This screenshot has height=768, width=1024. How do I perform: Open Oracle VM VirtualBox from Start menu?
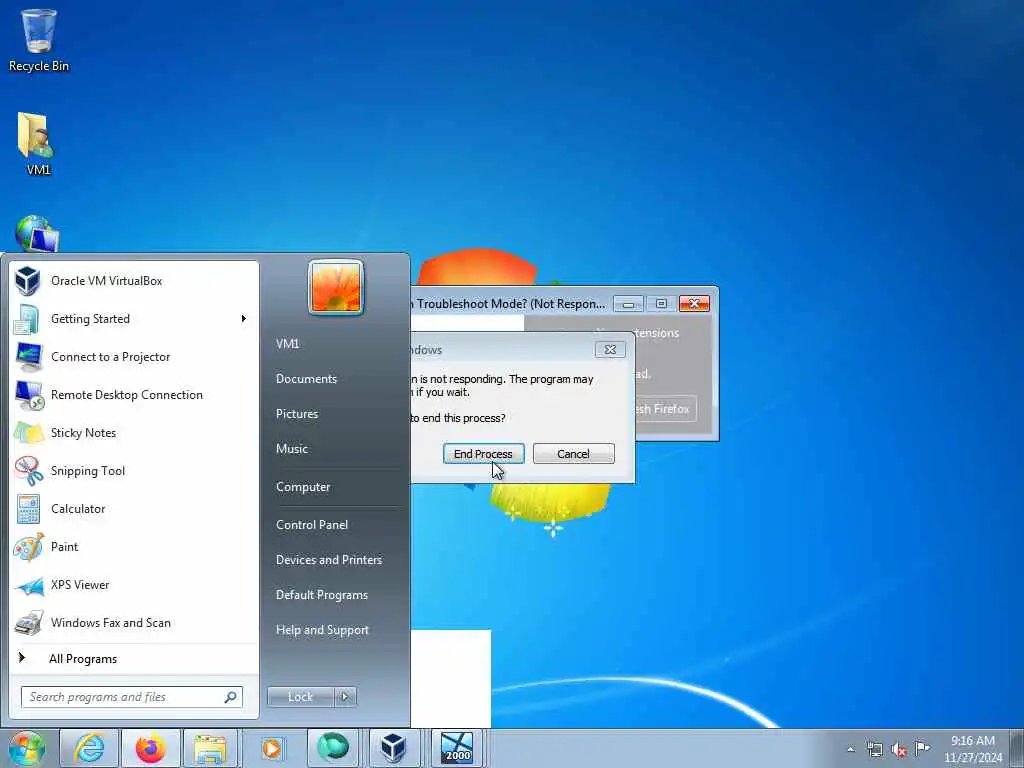coord(134,281)
